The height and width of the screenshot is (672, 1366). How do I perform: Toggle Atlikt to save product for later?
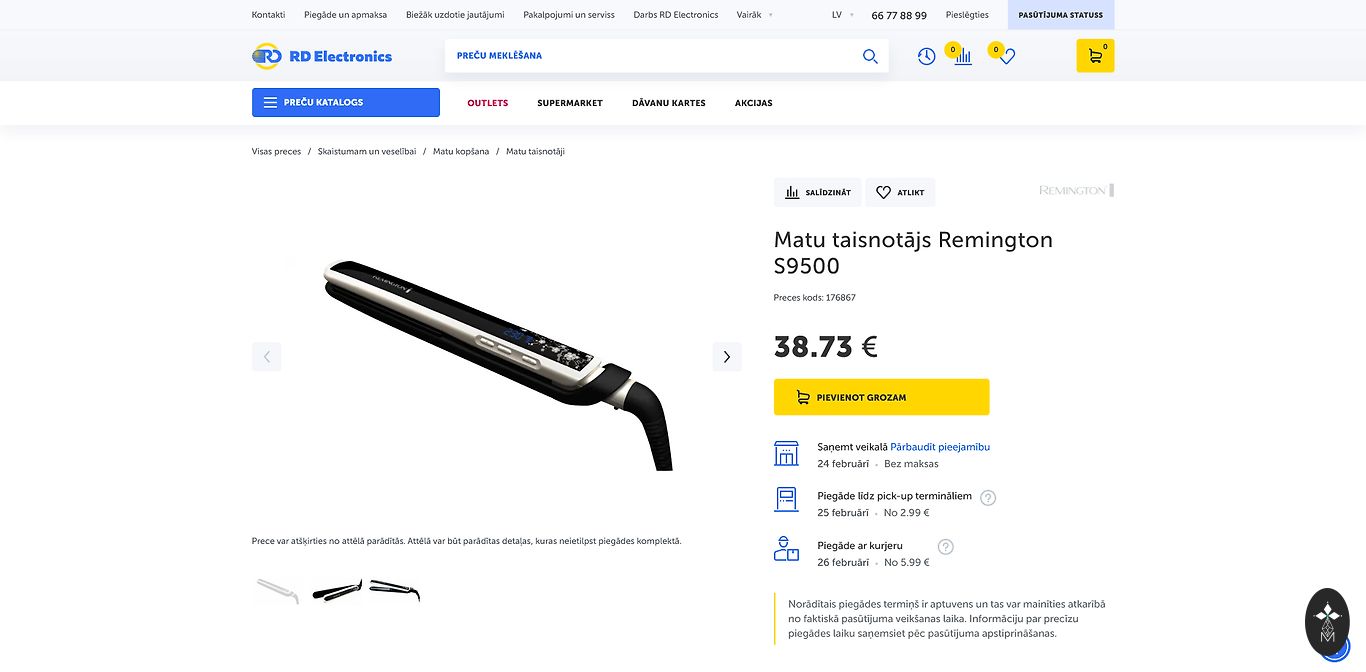pos(900,192)
